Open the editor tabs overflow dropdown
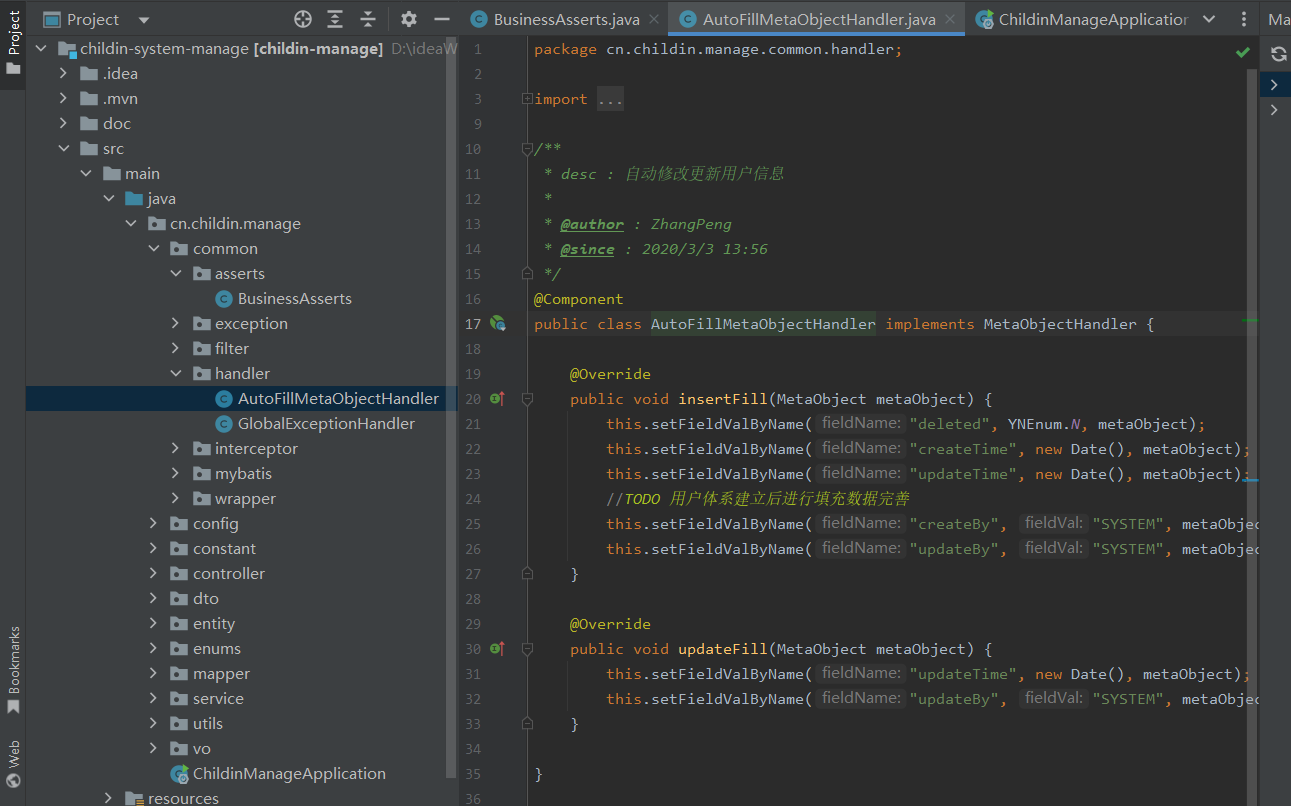The width and height of the screenshot is (1291, 806). [x=1209, y=19]
